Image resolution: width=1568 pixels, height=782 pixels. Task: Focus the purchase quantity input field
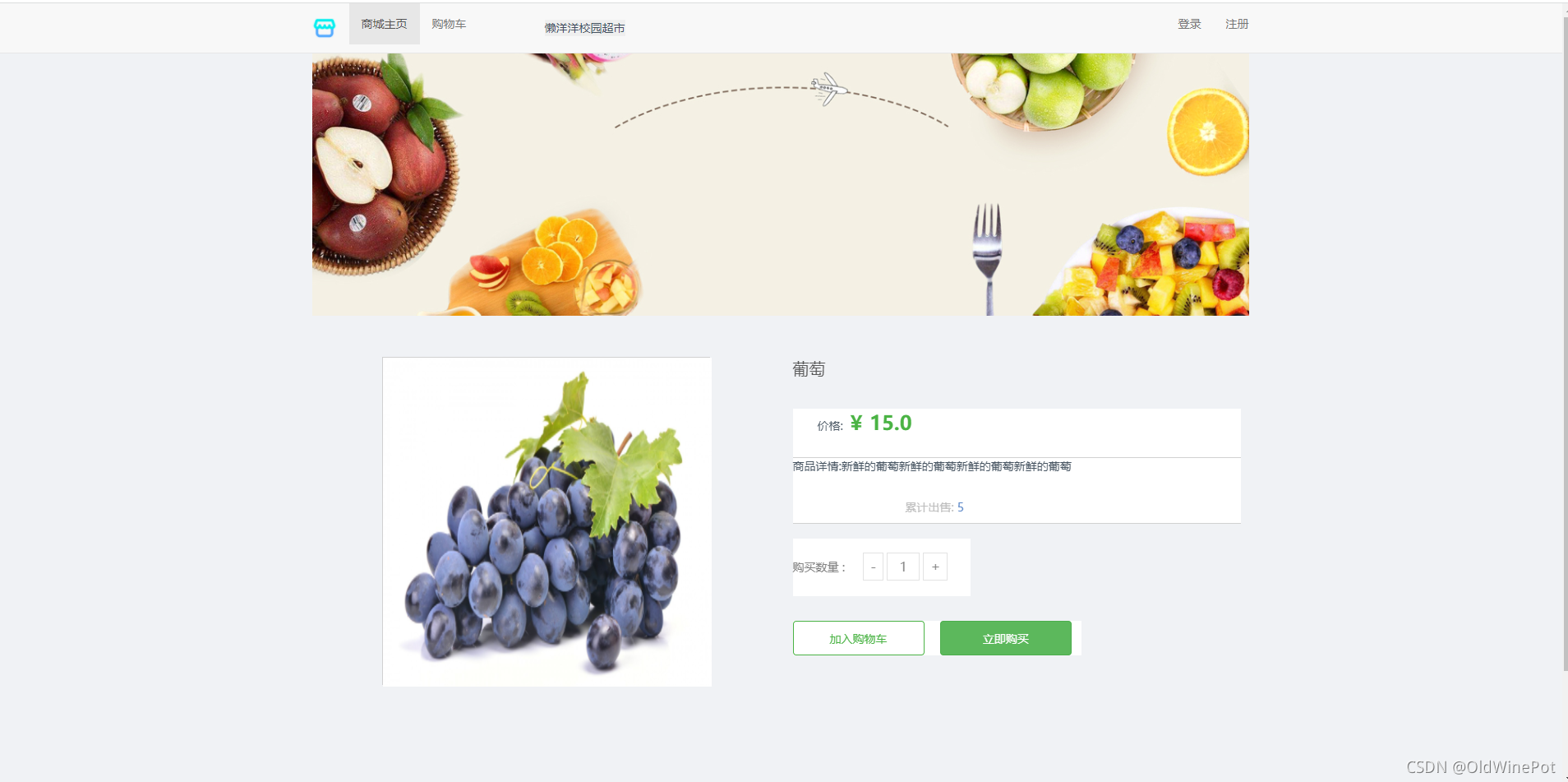[903, 567]
